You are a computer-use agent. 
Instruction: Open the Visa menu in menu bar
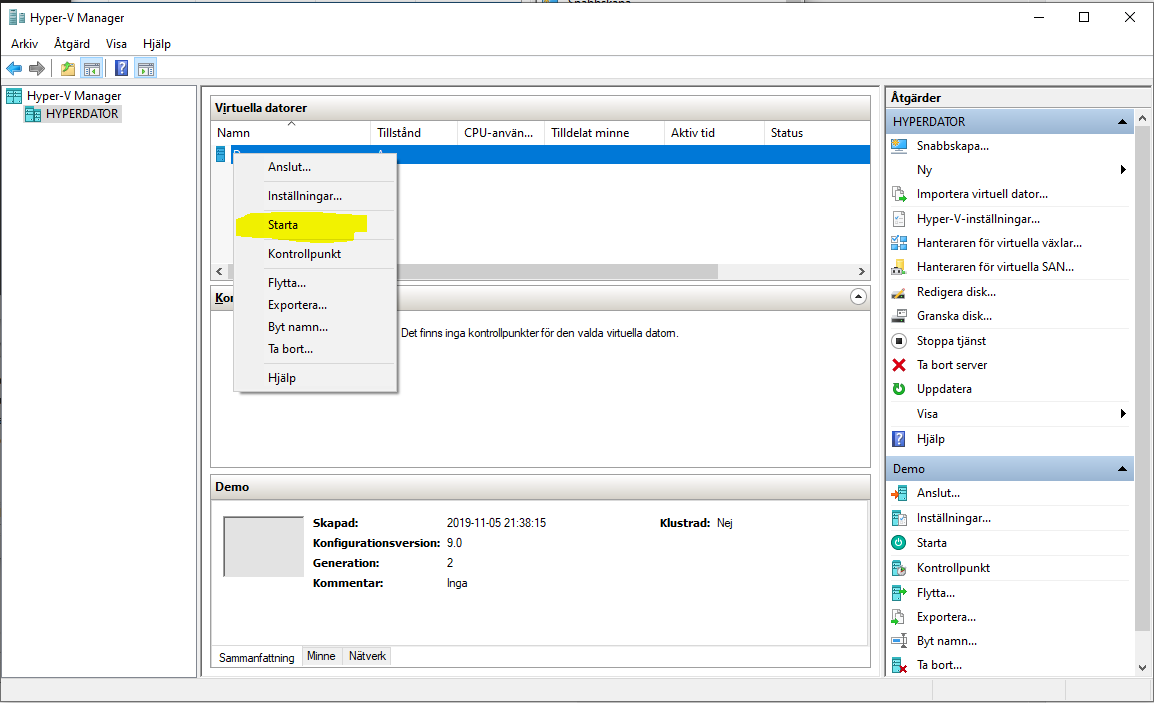[x=116, y=44]
